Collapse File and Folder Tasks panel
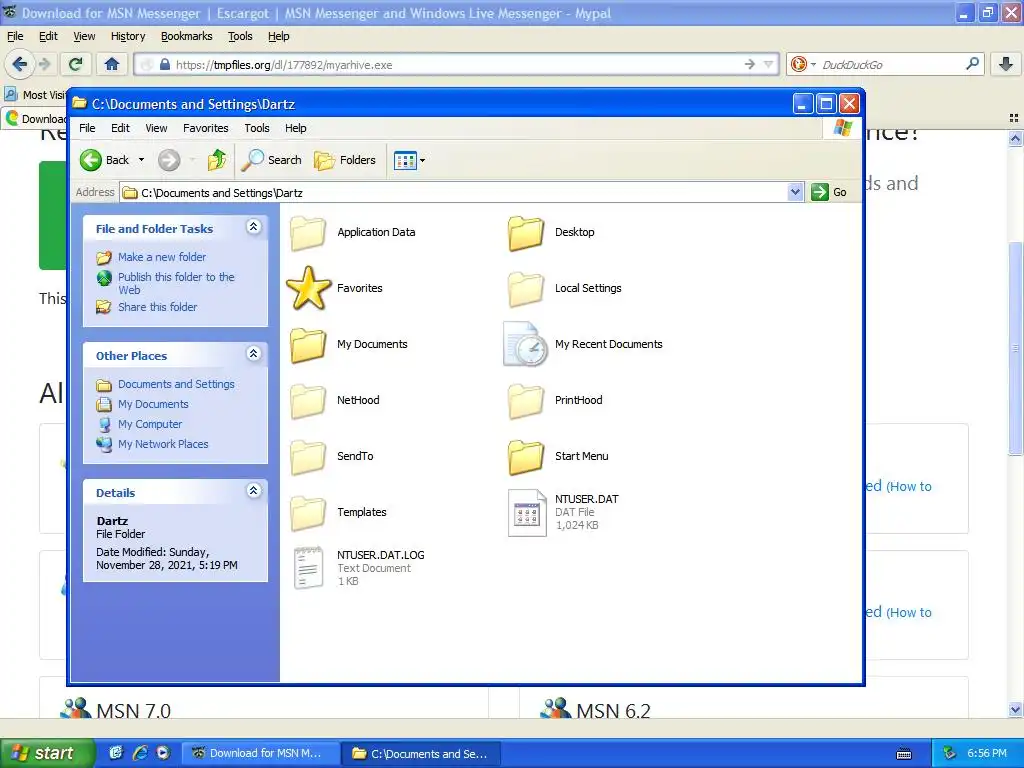Screen dimensions: 1024x768 (253, 227)
